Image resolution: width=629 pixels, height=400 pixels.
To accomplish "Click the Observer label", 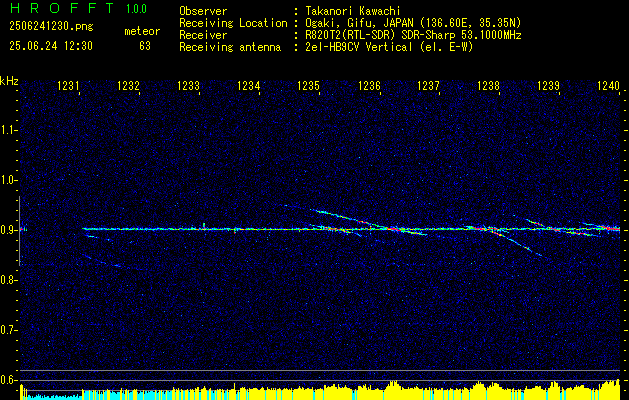I will coord(203,11).
